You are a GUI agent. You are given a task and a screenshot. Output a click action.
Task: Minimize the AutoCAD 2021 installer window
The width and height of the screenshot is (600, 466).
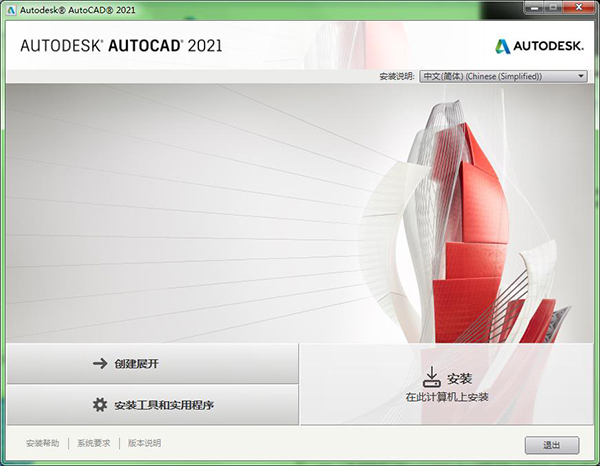pos(535,8)
